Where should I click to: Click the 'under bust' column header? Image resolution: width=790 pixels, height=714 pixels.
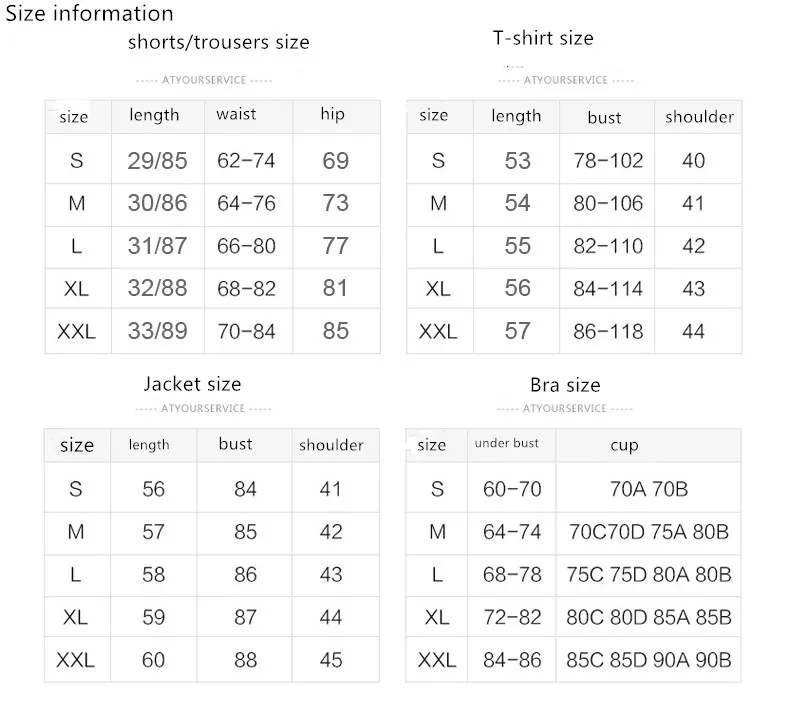pos(506,443)
